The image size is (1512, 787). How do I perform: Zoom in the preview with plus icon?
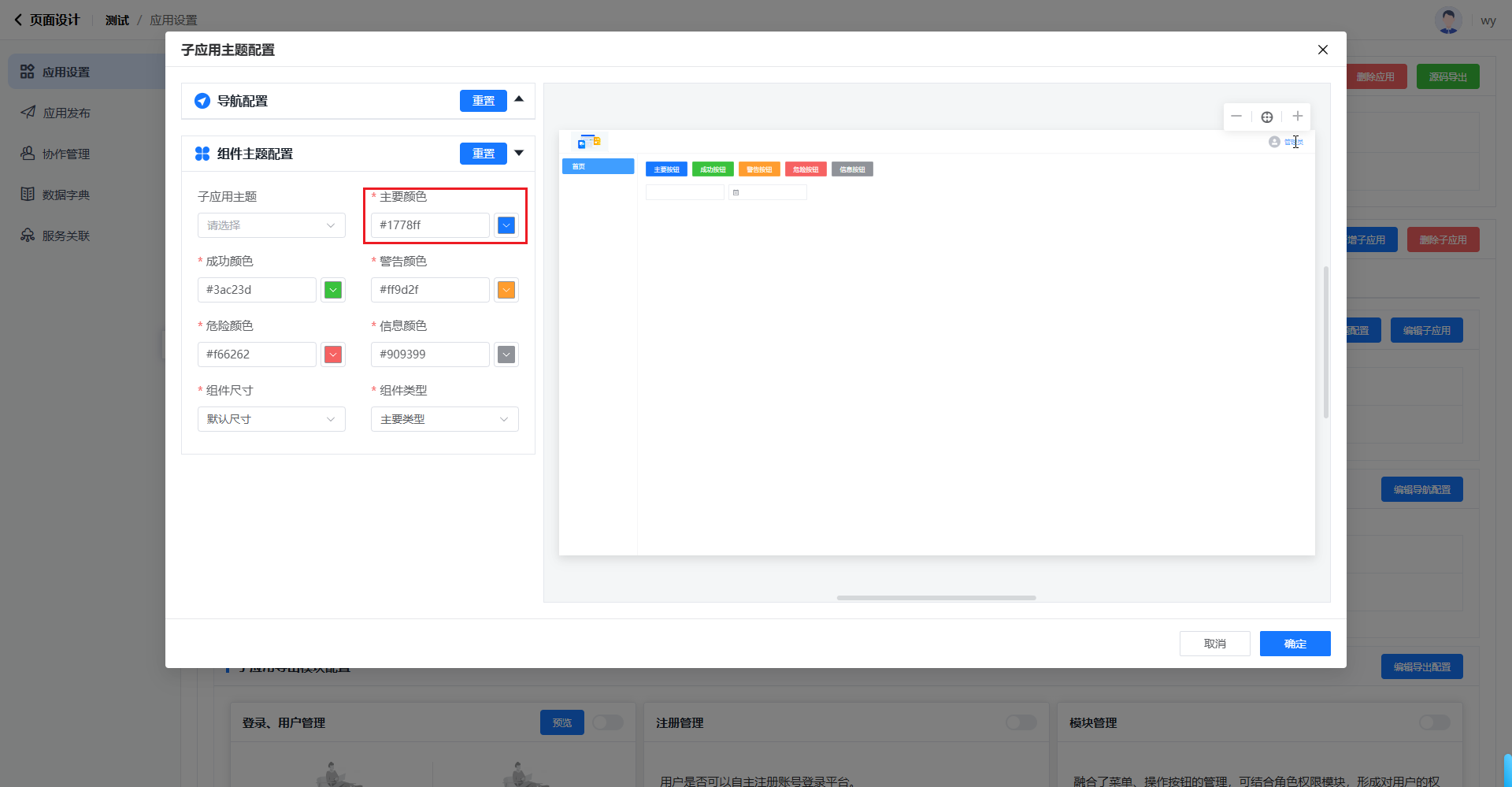pos(1297,117)
